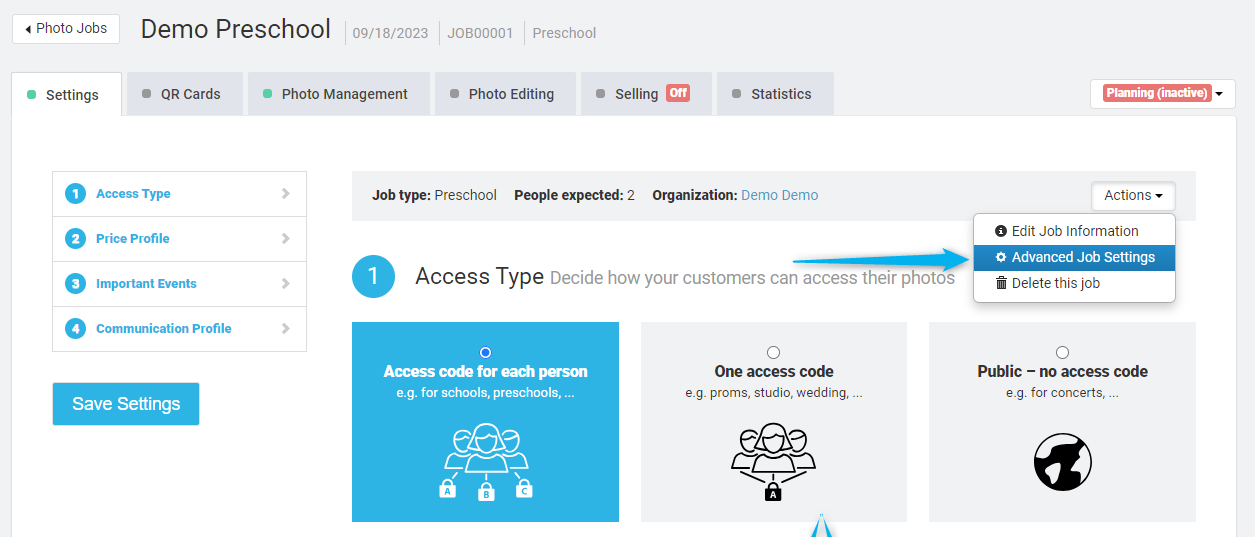Image resolution: width=1255 pixels, height=537 pixels.
Task: Click the red Off badge on Selling tab
Action: coord(678,93)
